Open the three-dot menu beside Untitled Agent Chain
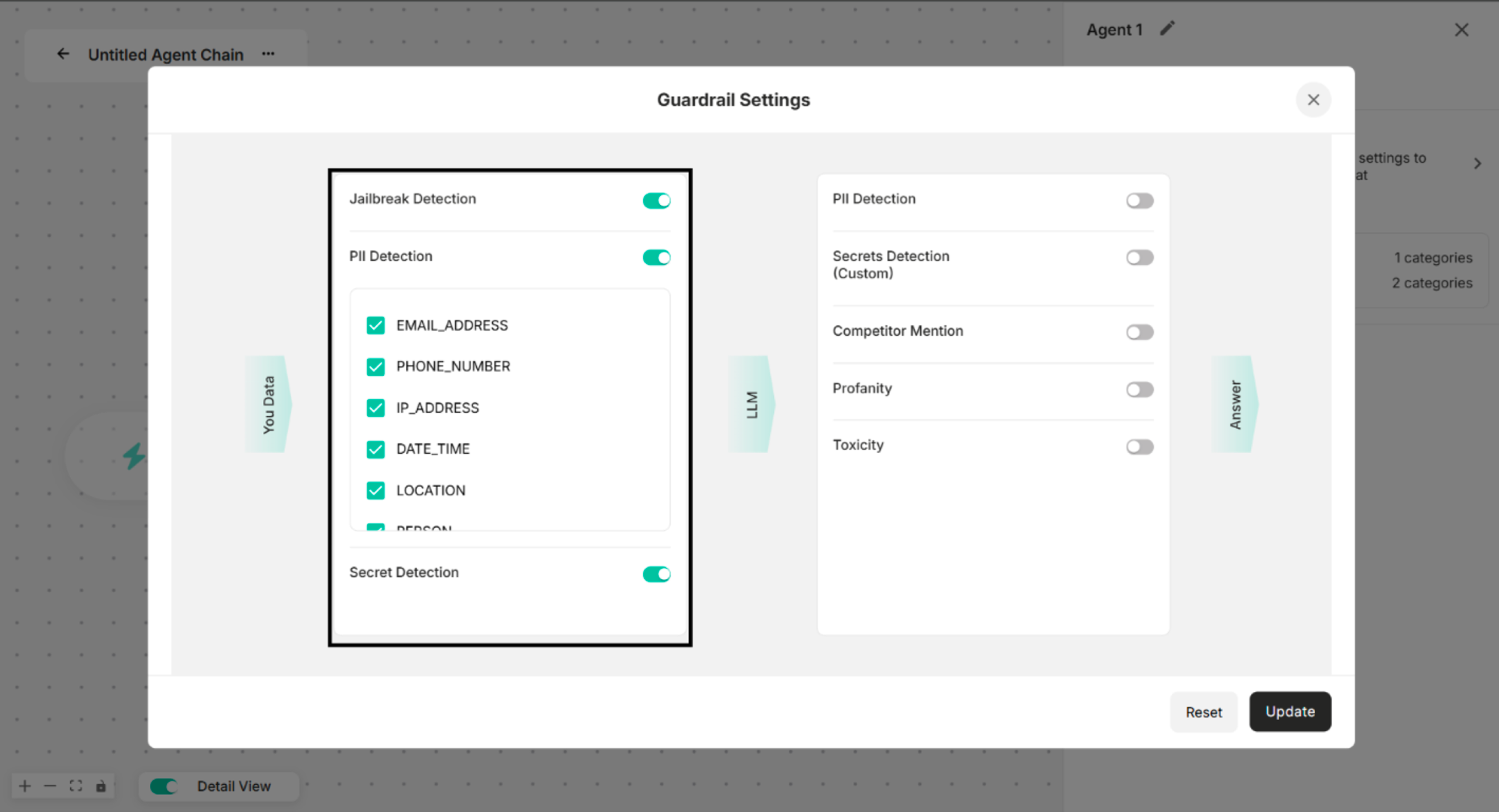 (268, 54)
